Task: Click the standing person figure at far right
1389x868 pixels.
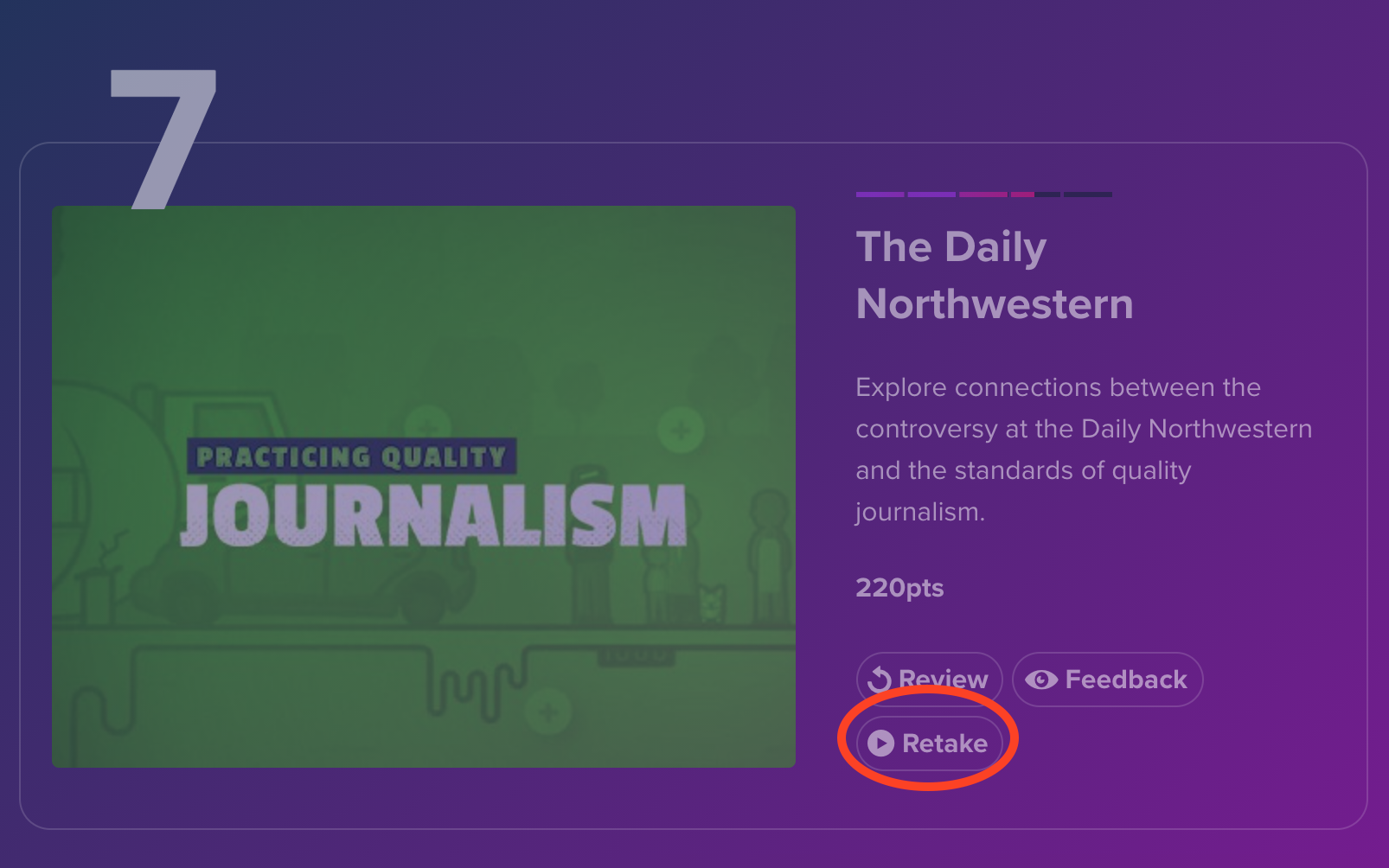Action: [x=768, y=553]
